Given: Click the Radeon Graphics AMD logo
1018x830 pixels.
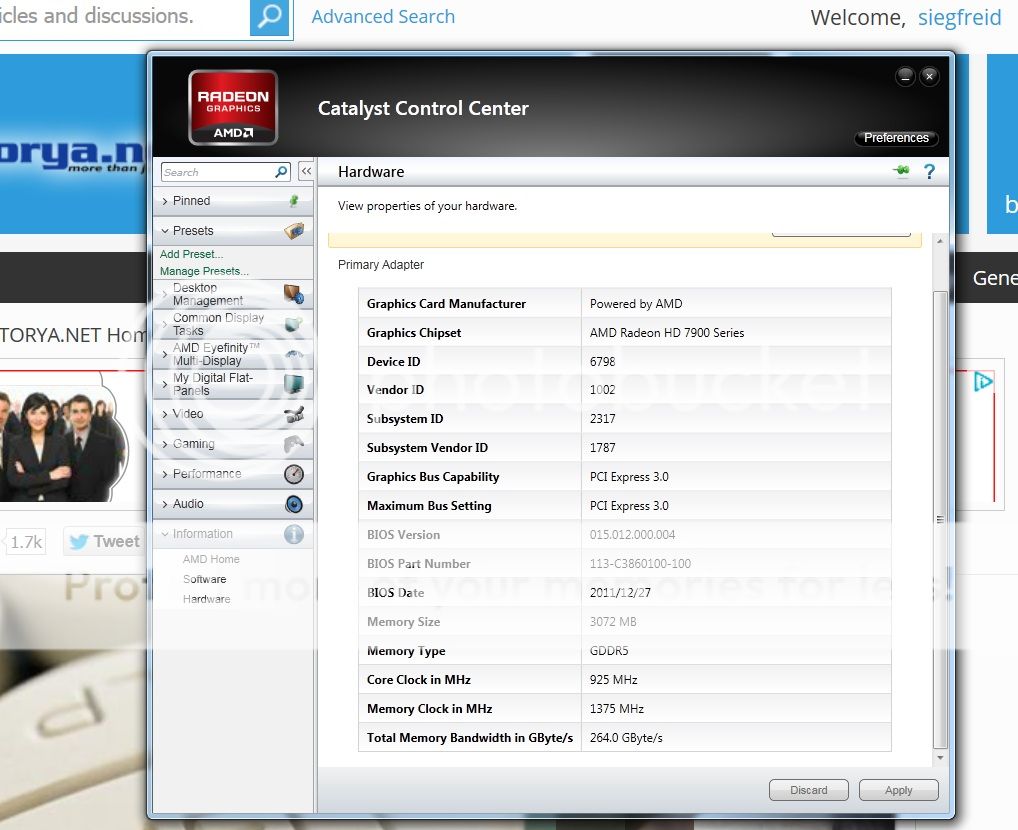Looking at the screenshot, I should point(232,107).
